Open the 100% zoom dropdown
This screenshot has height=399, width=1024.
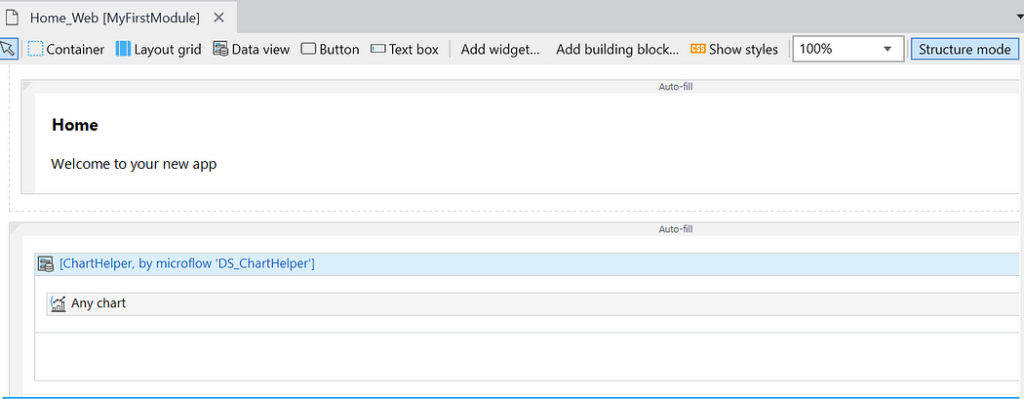[848, 49]
